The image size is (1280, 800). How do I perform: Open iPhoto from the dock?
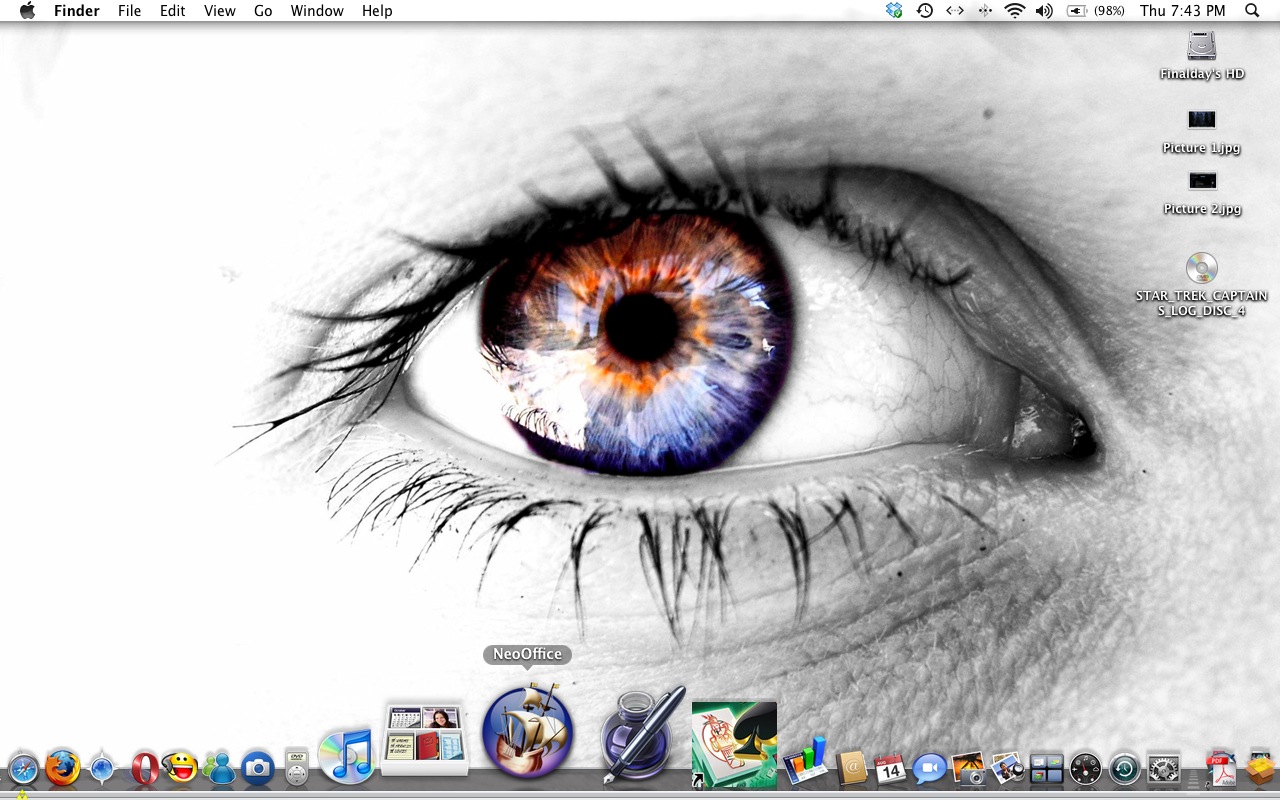point(968,768)
